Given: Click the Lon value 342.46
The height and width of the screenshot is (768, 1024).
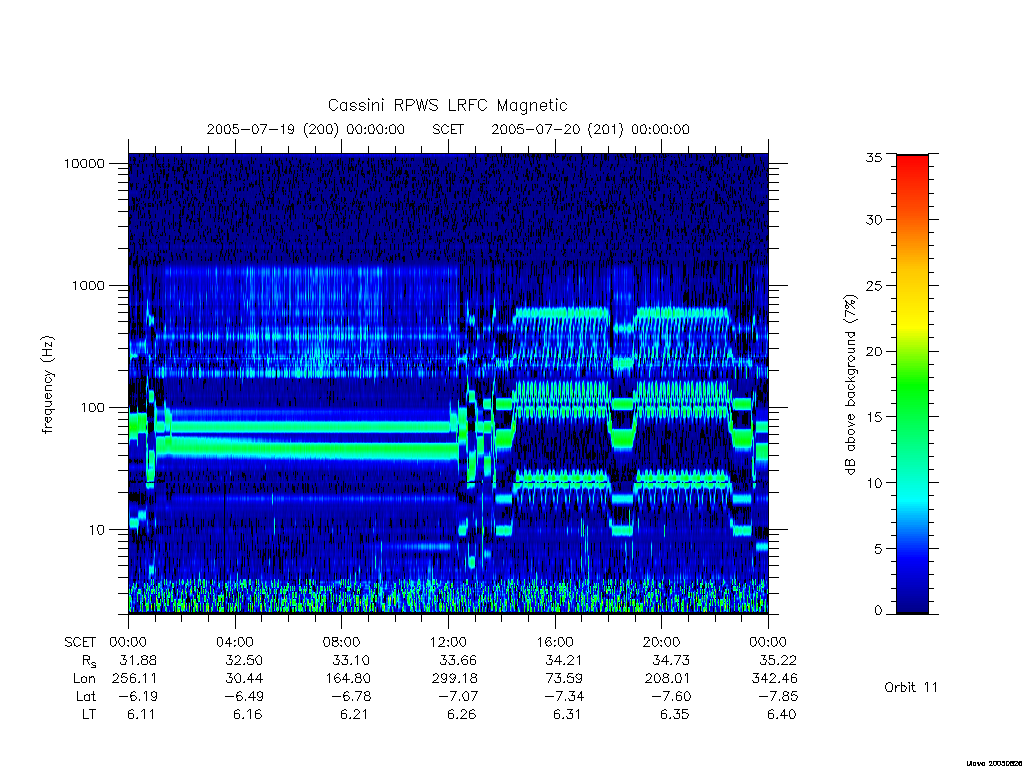Looking at the screenshot, I should tap(775, 678).
